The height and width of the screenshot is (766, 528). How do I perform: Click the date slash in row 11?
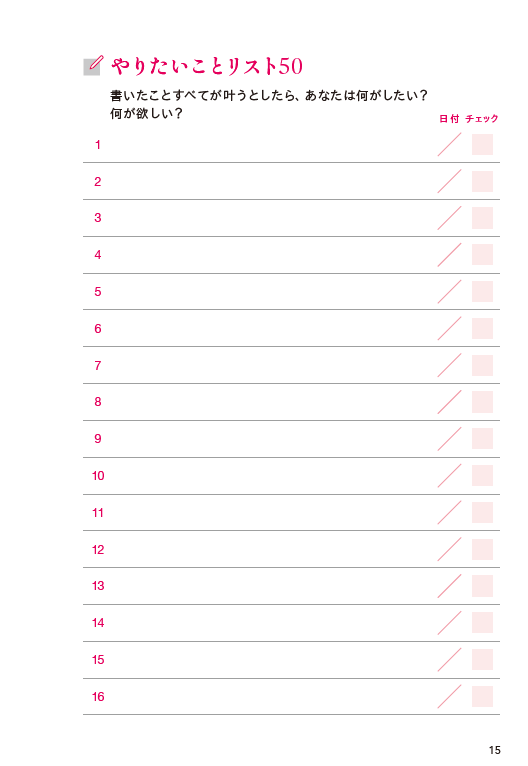coord(449,512)
